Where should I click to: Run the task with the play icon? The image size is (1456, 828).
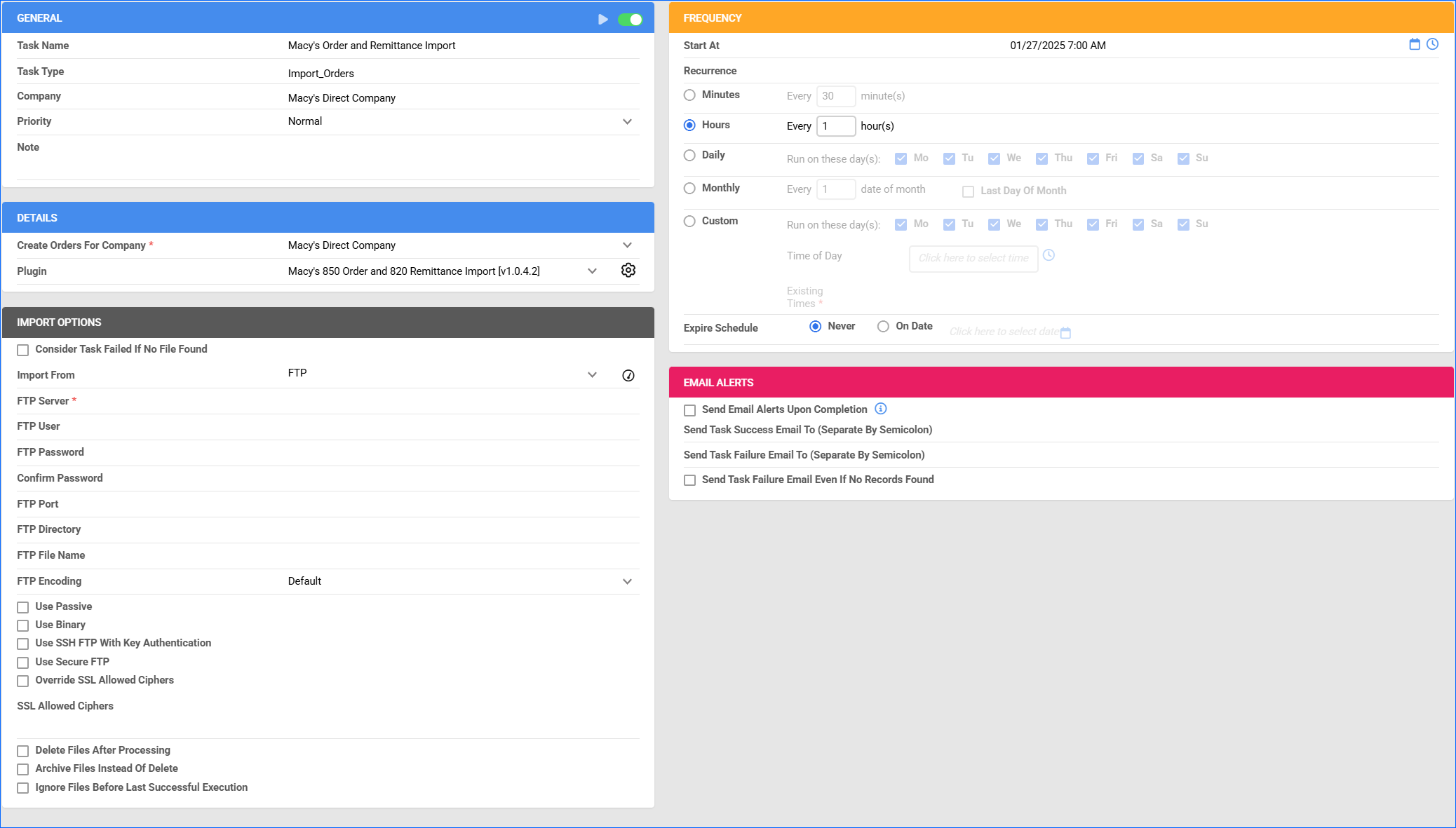pyautogui.click(x=602, y=19)
